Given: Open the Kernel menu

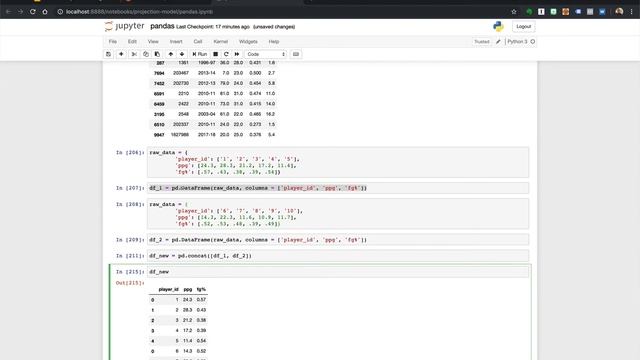Looking at the screenshot, I should click(221, 42).
